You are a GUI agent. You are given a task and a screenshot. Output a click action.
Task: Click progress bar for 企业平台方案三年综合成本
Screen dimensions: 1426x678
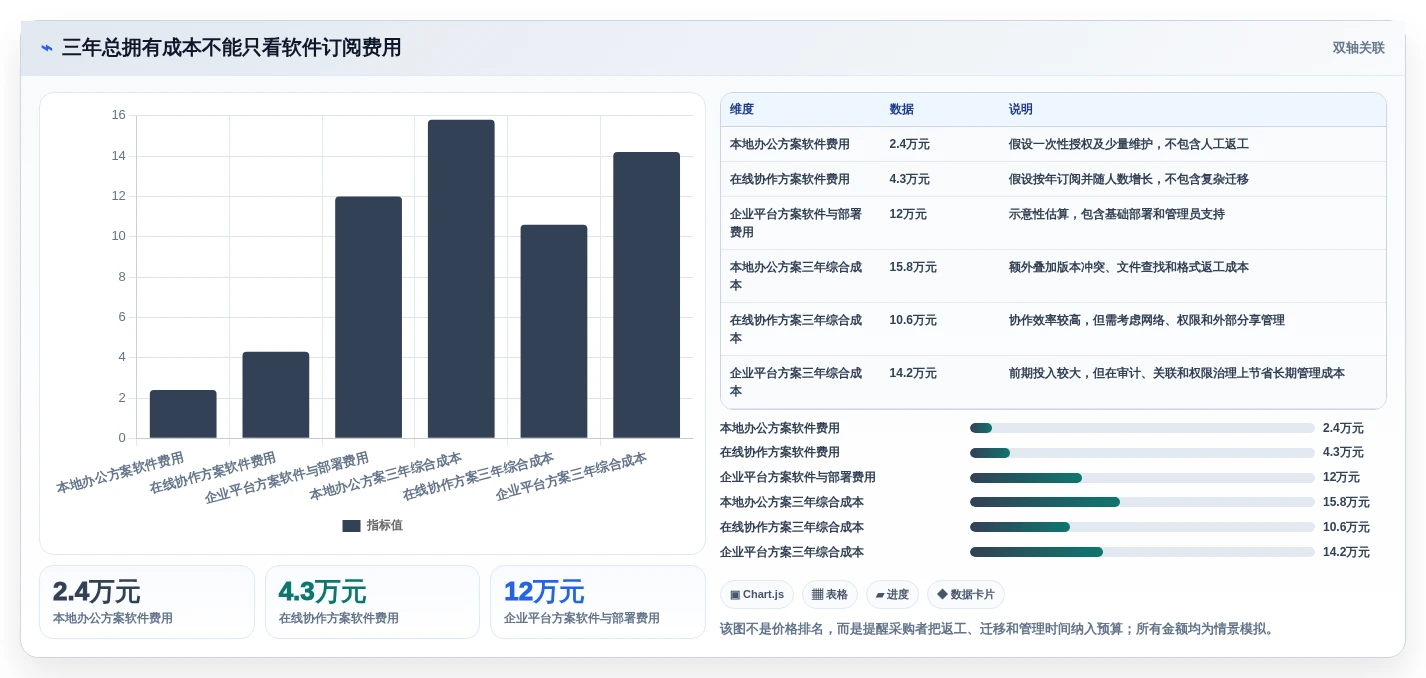(x=1142, y=552)
